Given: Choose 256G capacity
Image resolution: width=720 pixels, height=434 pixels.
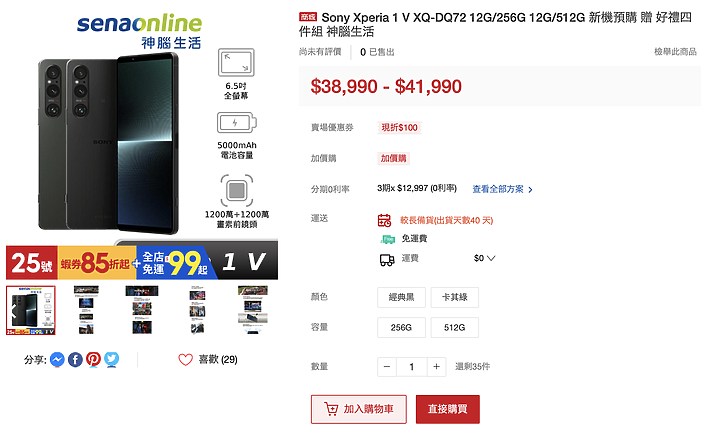Looking at the screenshot, I should point(401,327).
